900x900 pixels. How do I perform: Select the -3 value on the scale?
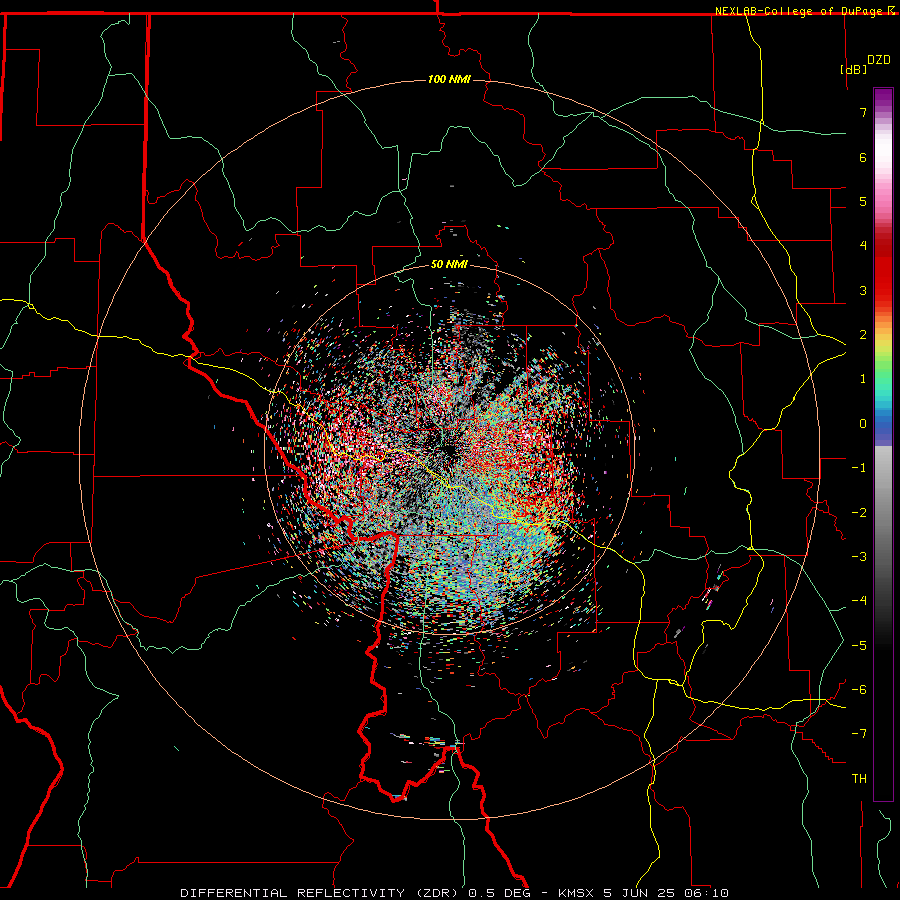tap(859, 557)
